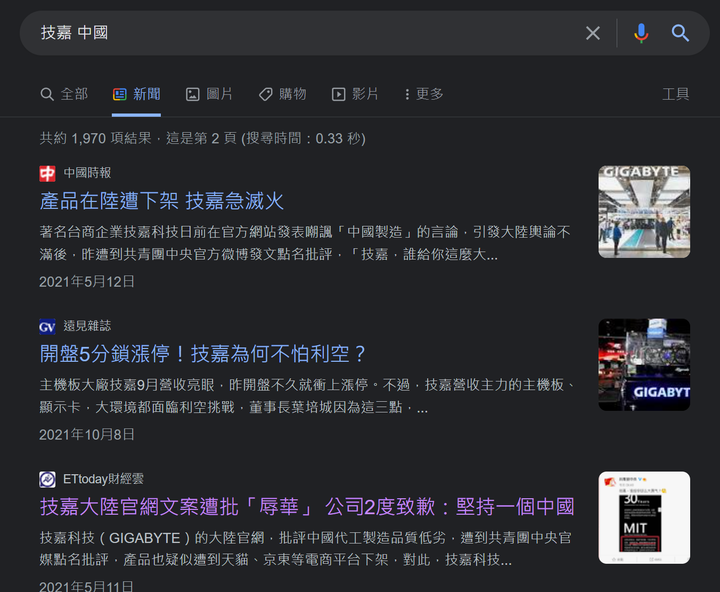Click the date 2021年10月8日
720x592 pixels.
tap(87, 434)
